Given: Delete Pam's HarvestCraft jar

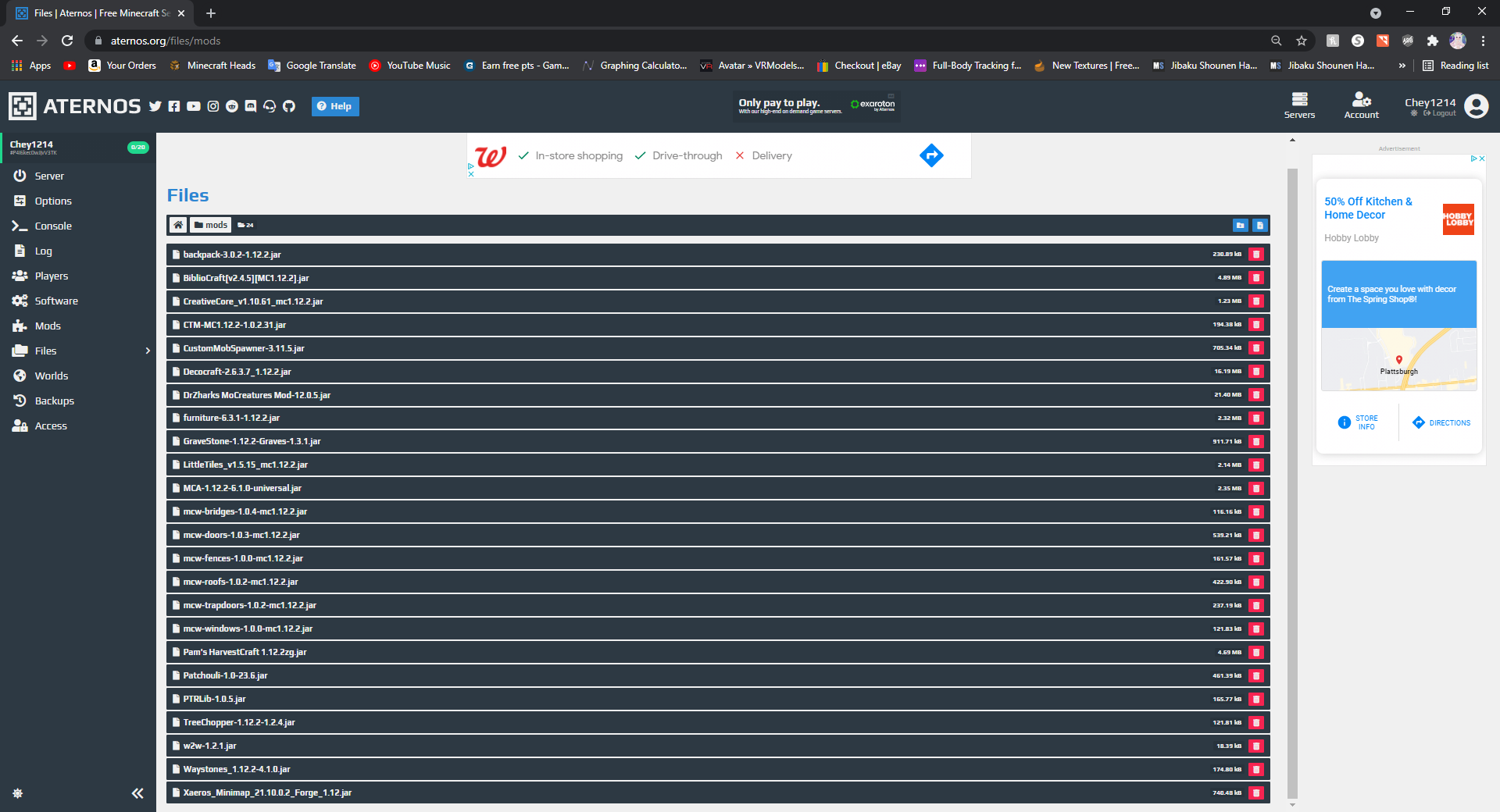Looking at the screenshot, I should 1256,653.
